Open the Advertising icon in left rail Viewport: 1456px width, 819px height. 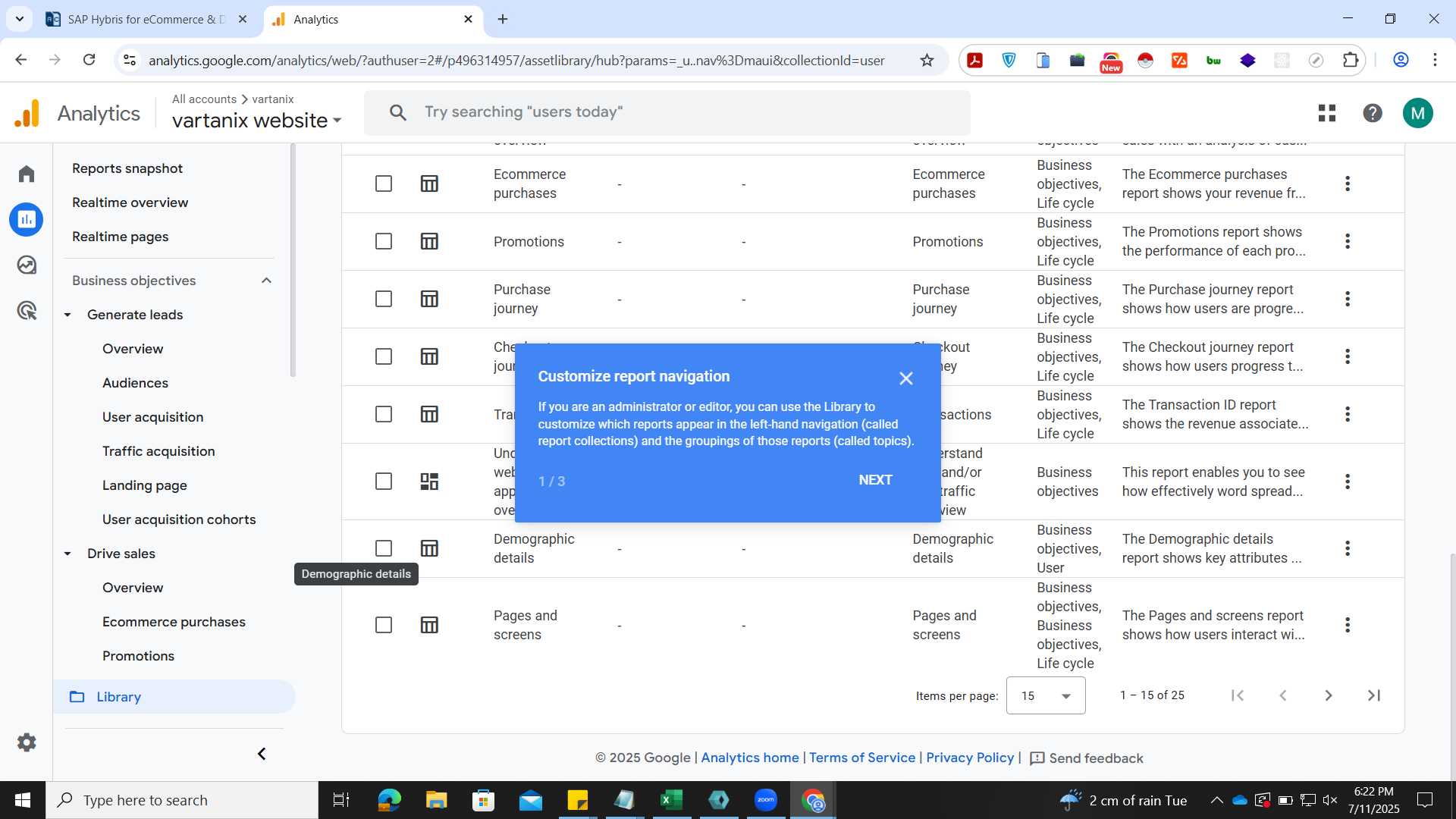[27, 310]
